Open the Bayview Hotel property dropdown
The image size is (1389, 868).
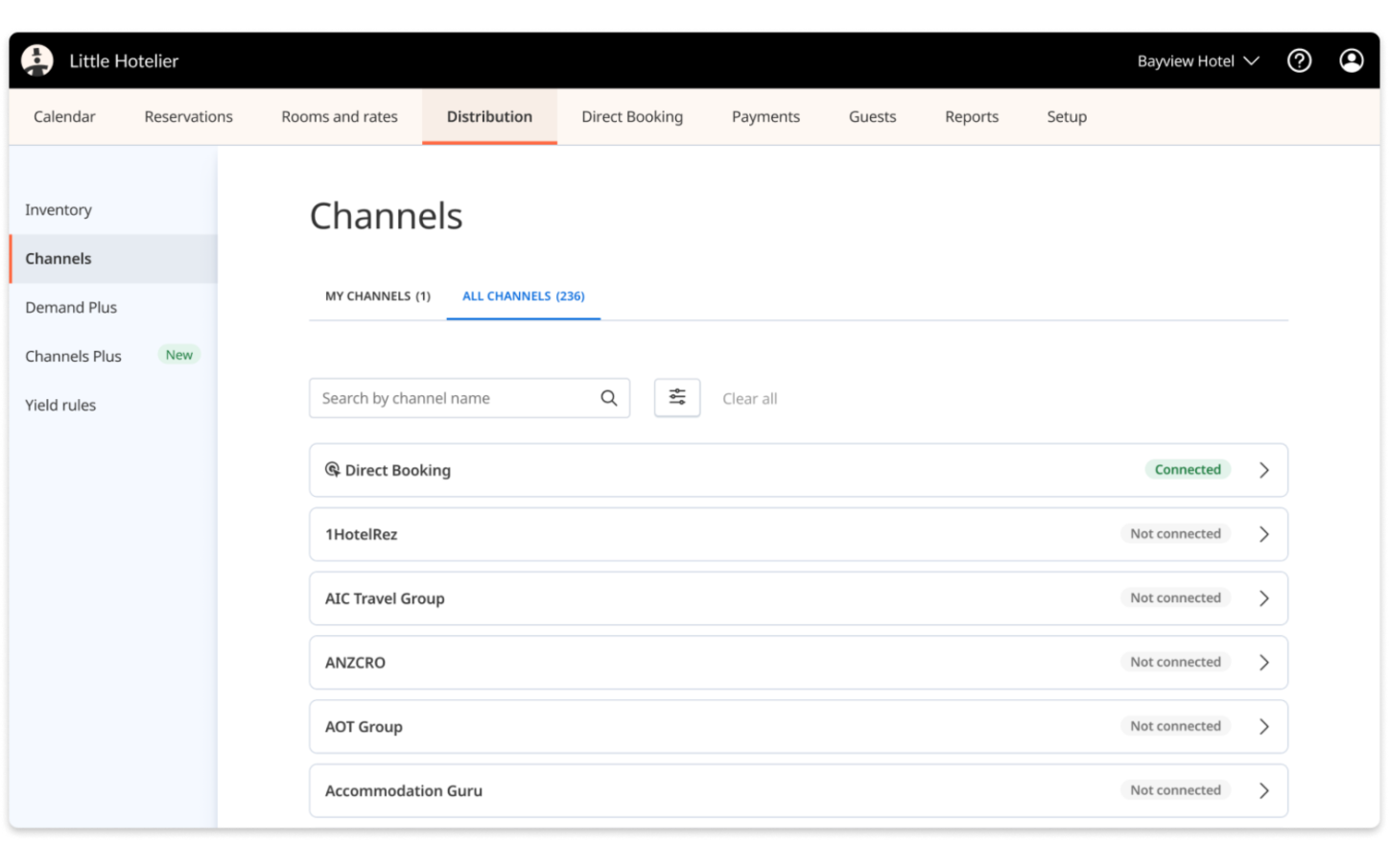click(1198, 61)
